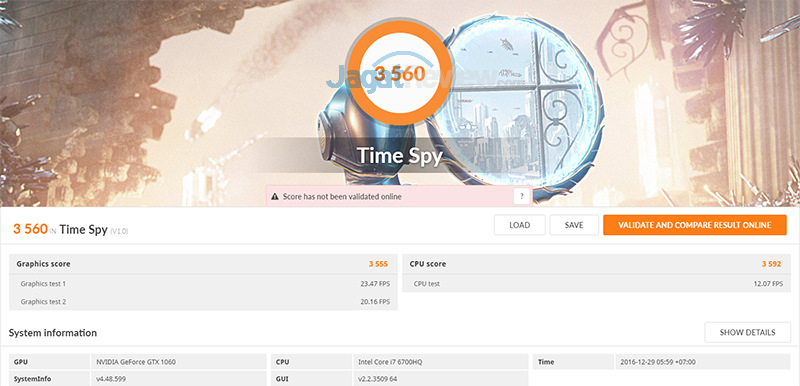
Task: Click the 3 560 score heading text
Action: click(x=30, y=229)
